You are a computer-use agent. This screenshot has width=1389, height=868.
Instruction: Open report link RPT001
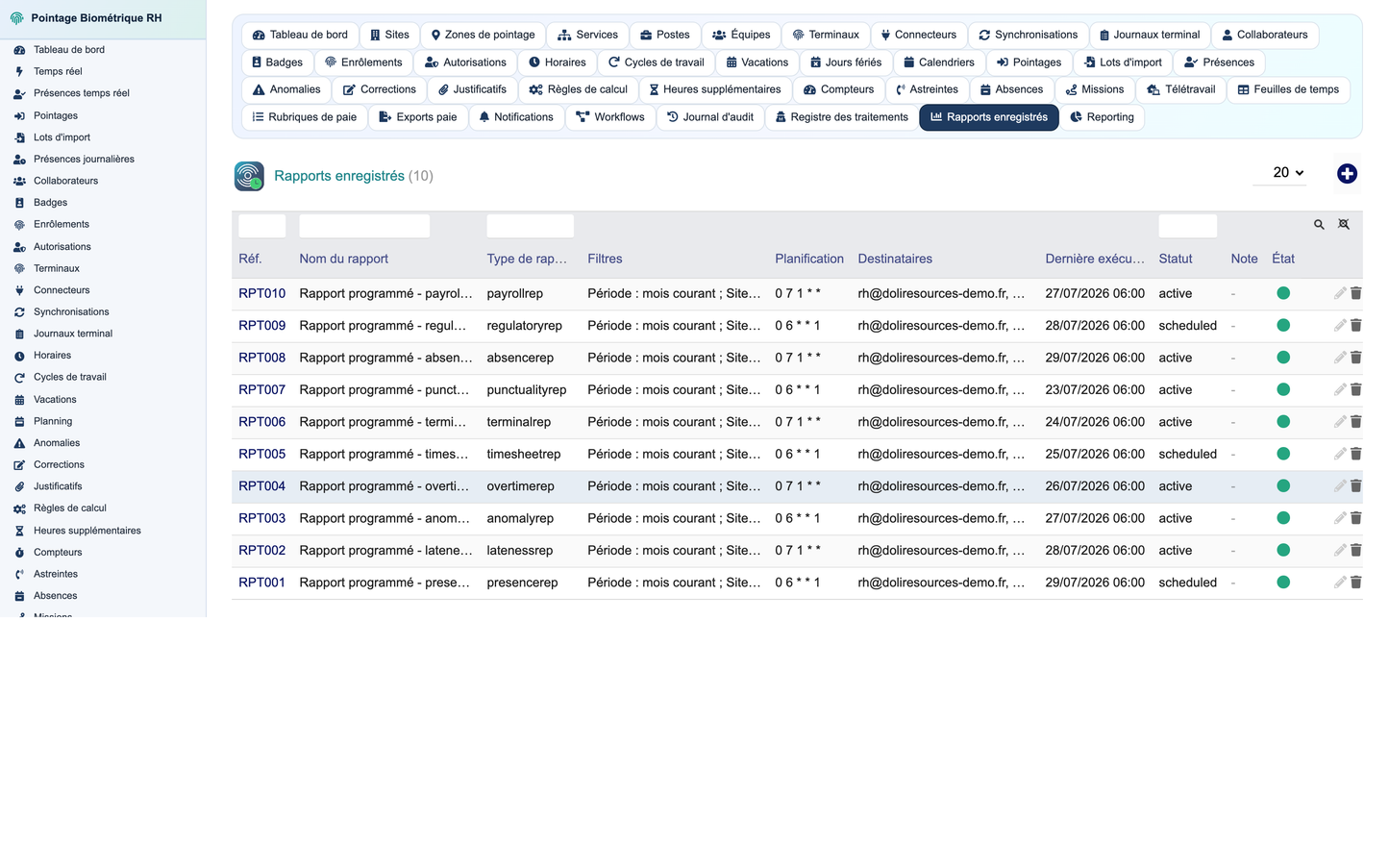point(261,583)
